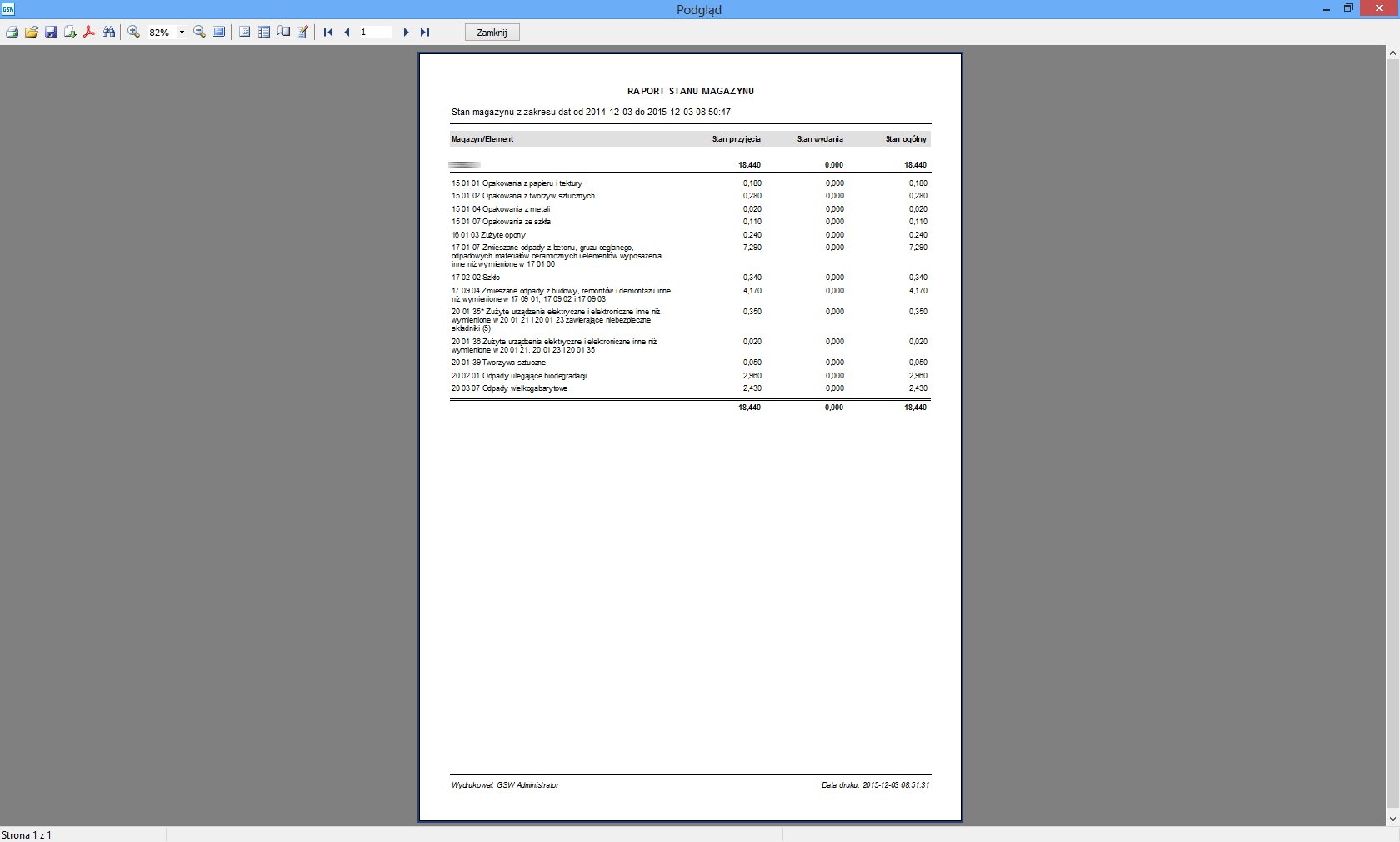Advance to the next page
The image size is (1400, 842).
[406, 32]
